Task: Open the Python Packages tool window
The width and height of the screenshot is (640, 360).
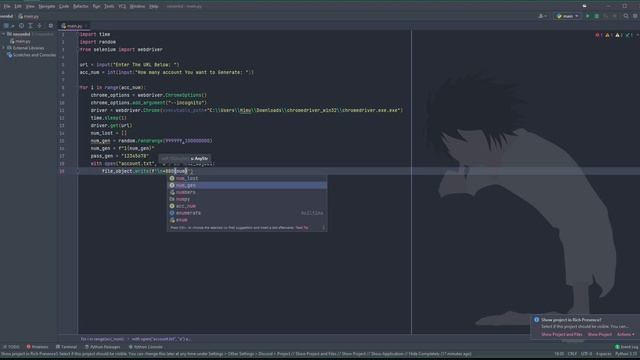Action: pyautogui.click(x=102, y=347)
